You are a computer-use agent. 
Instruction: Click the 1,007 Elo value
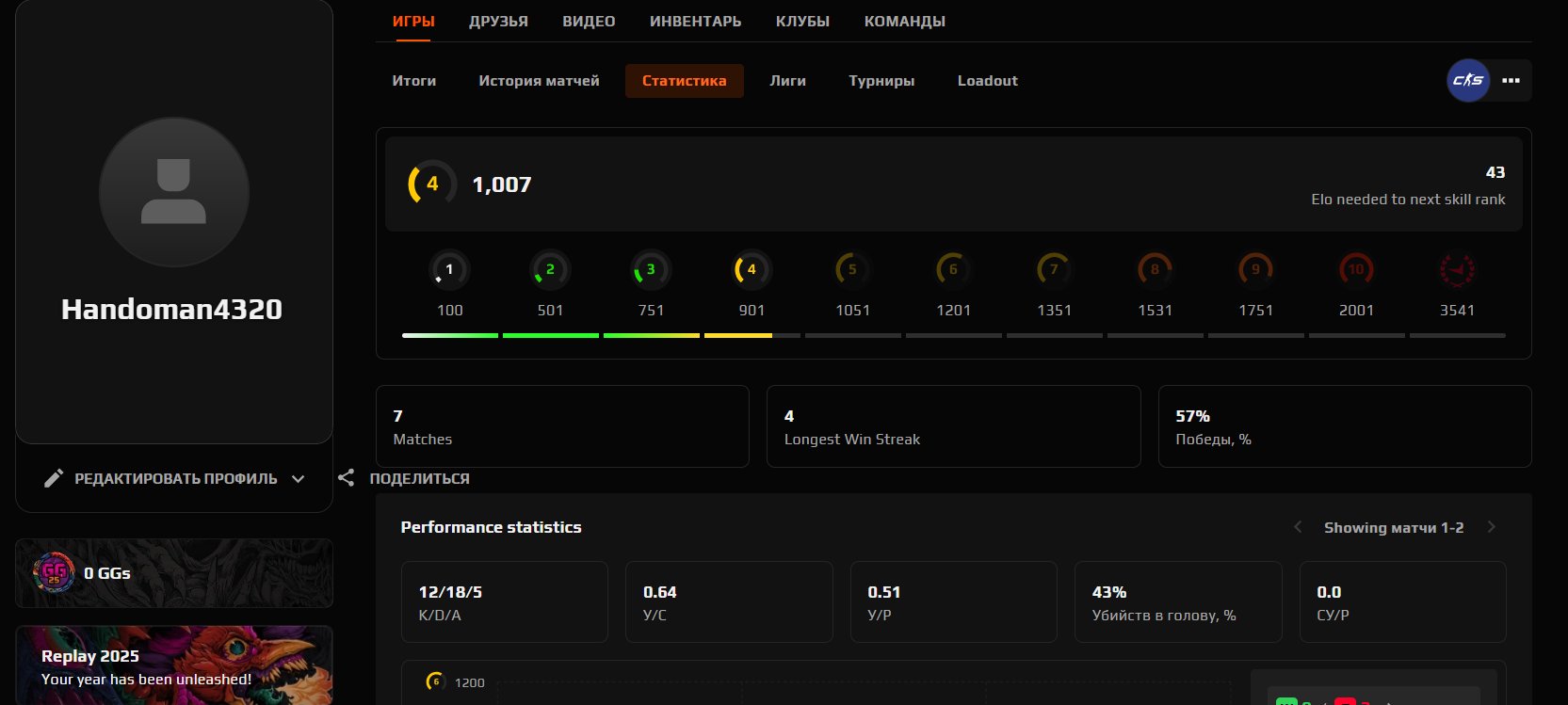(502, 184)
